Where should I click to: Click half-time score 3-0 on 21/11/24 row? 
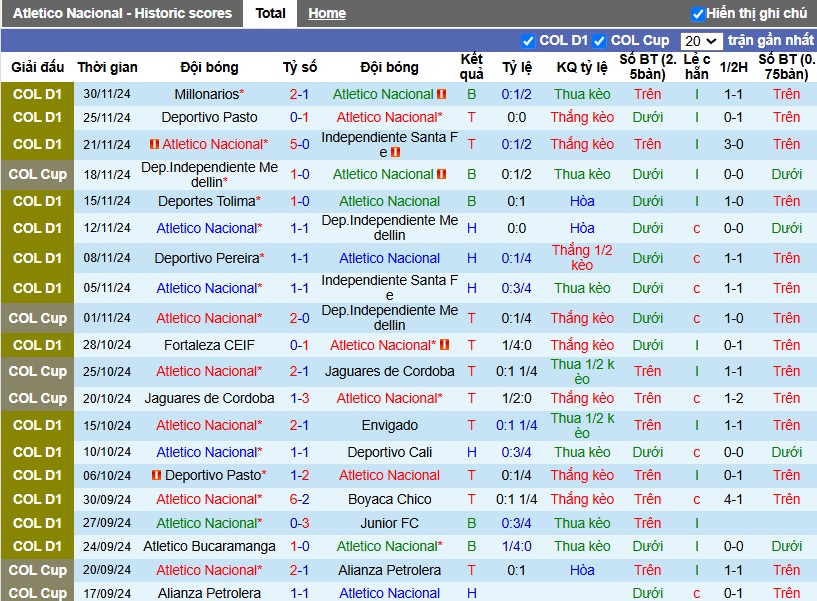pyautogui.click(x=734, y=144)
